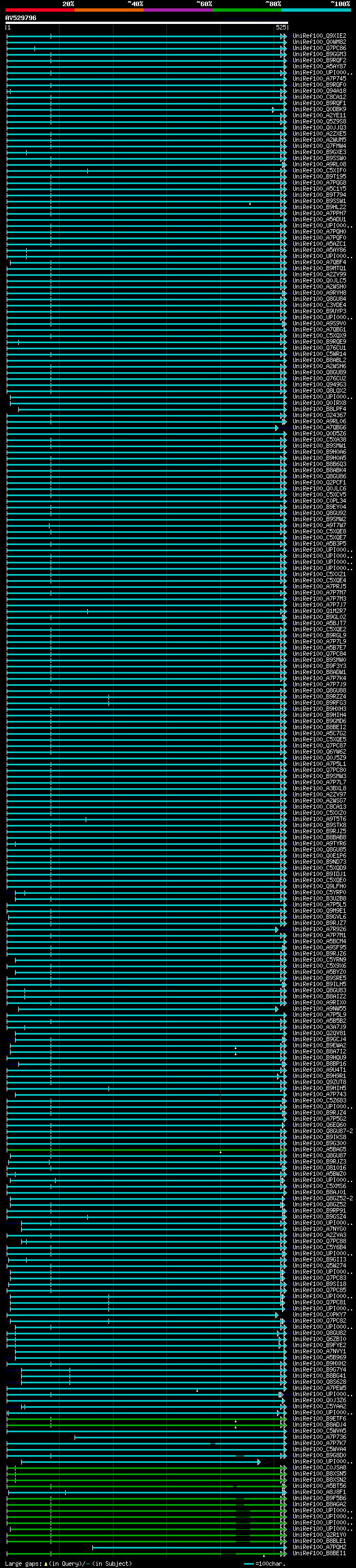Click the AV529796 query title
This screenshot has width=356, height=1568.
[21, 18]
